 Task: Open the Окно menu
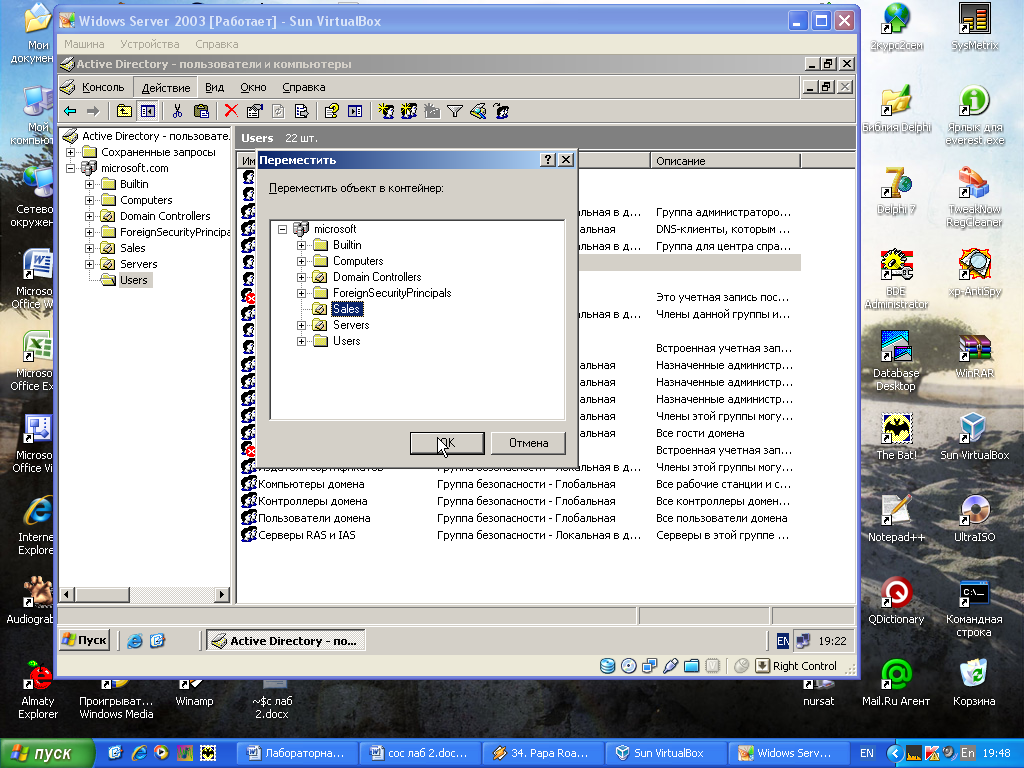253,87
